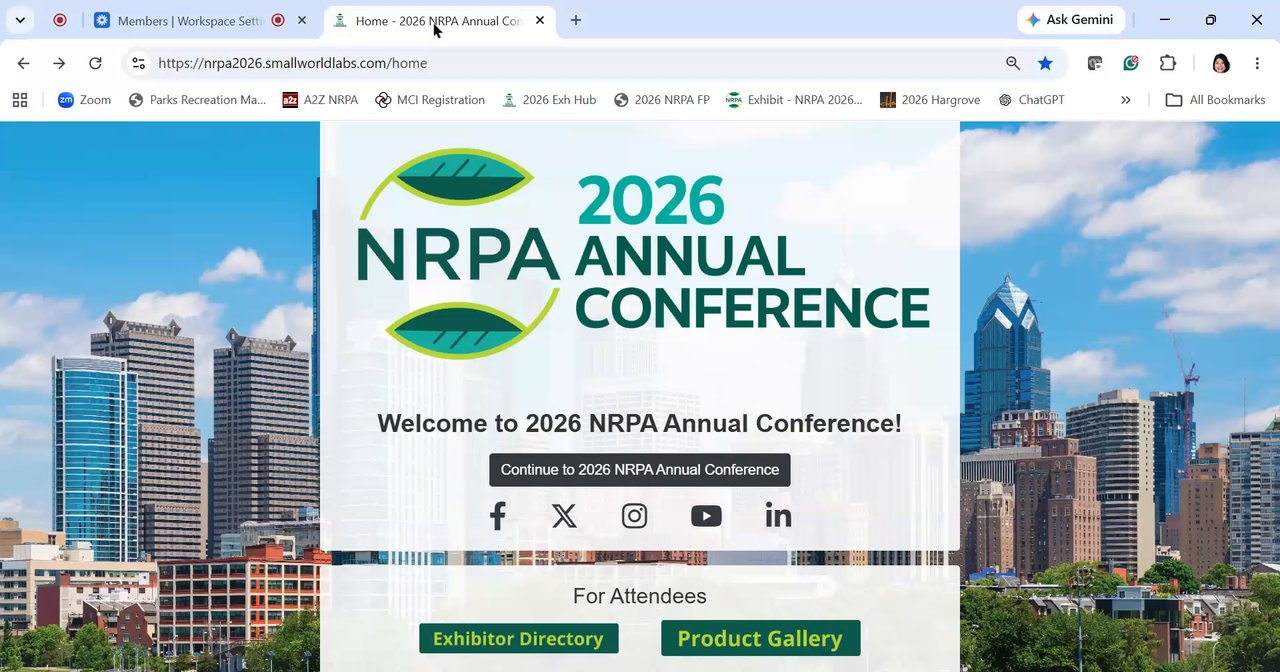Open the apps grid icon in bookmarks bar
The width and height of the screenshot is (1280, 672).
tap(20, 100)
